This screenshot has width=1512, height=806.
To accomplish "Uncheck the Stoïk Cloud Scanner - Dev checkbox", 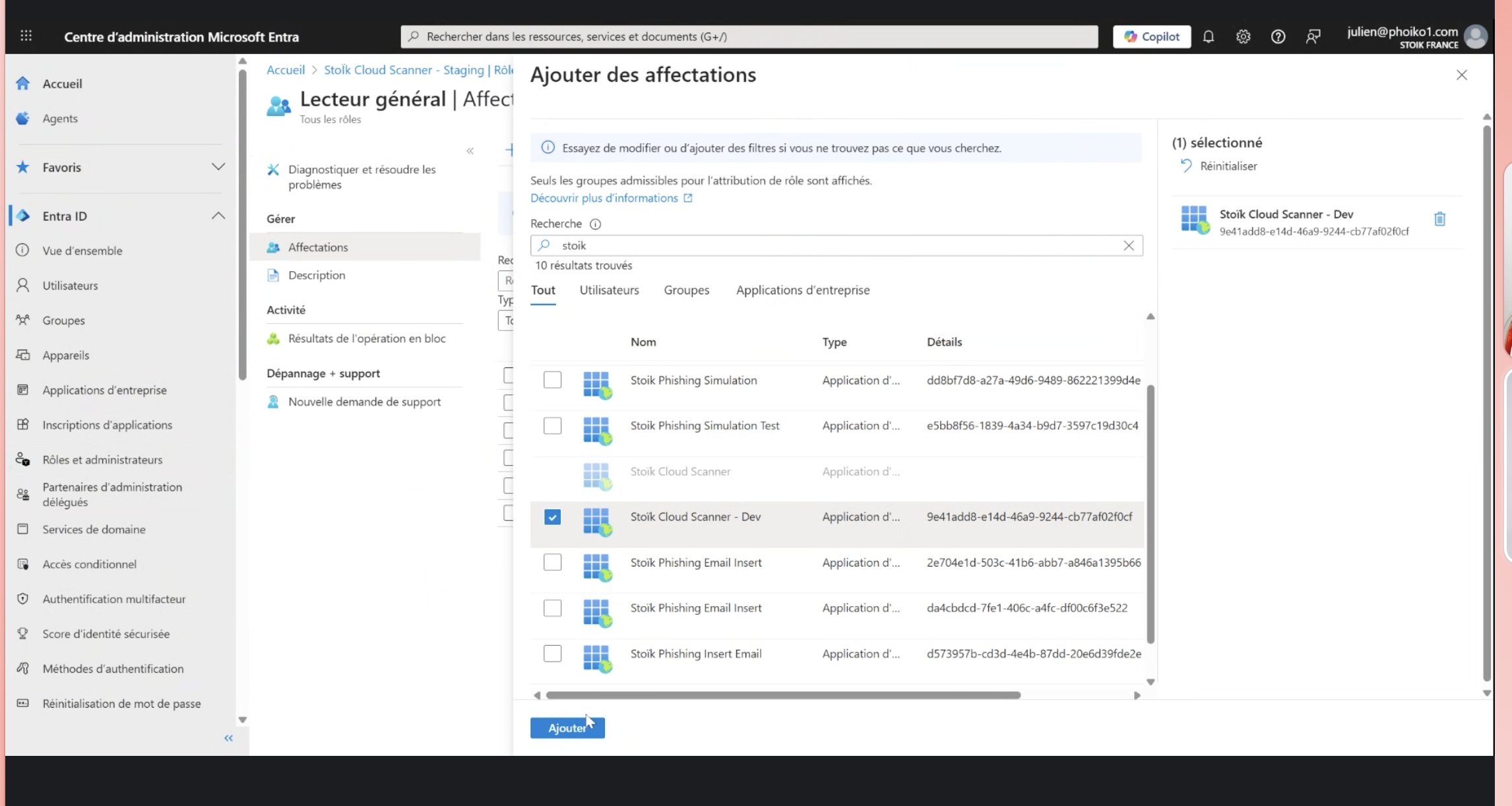I will pos(552,517).
